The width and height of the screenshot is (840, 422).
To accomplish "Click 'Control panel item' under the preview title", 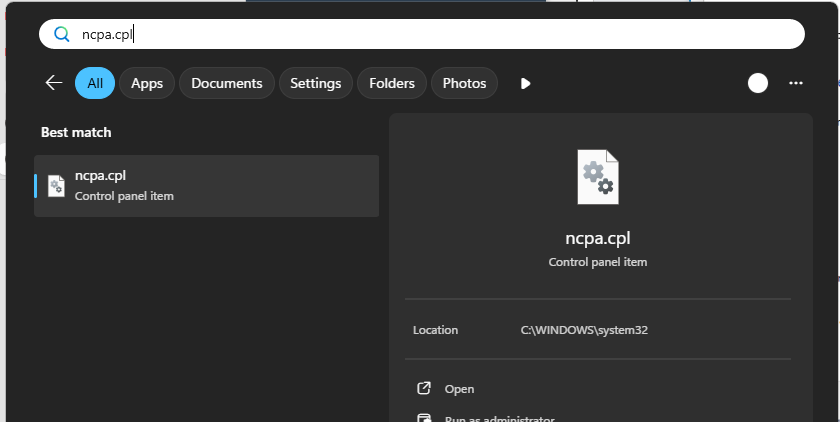I will [x=598, y=262].
